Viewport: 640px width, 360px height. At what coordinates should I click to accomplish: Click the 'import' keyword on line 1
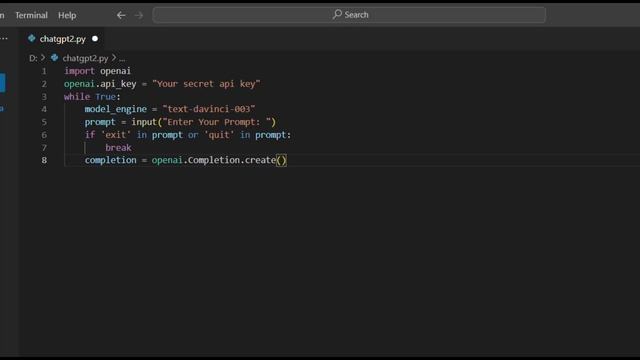tap(79, 71)
